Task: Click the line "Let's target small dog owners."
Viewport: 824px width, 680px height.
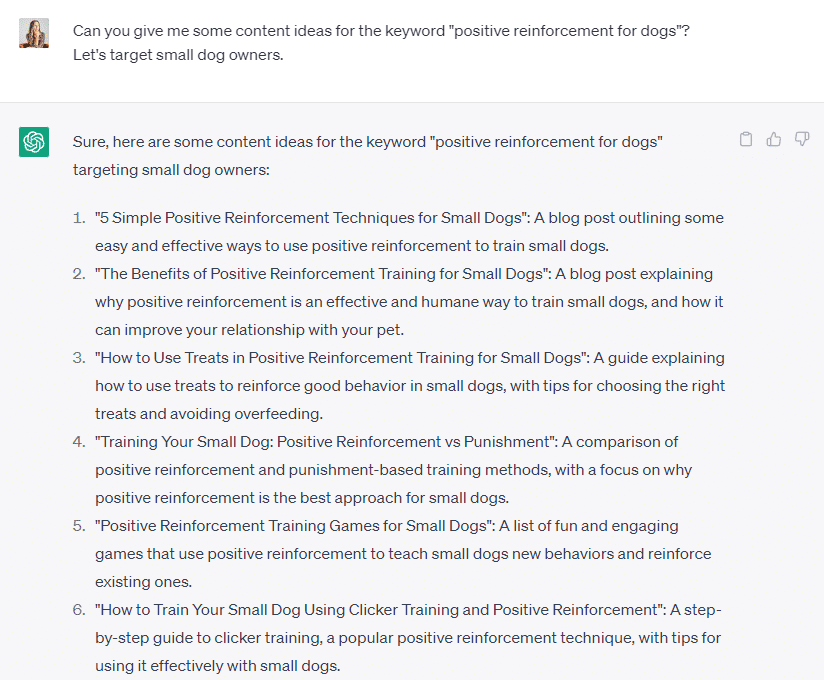Action: 178,55
